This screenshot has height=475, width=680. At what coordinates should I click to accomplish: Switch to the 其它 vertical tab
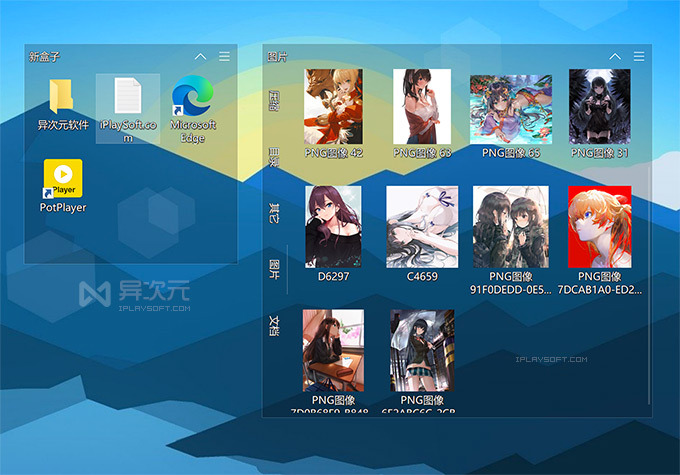pyautogui.click(x=274, y=213)
